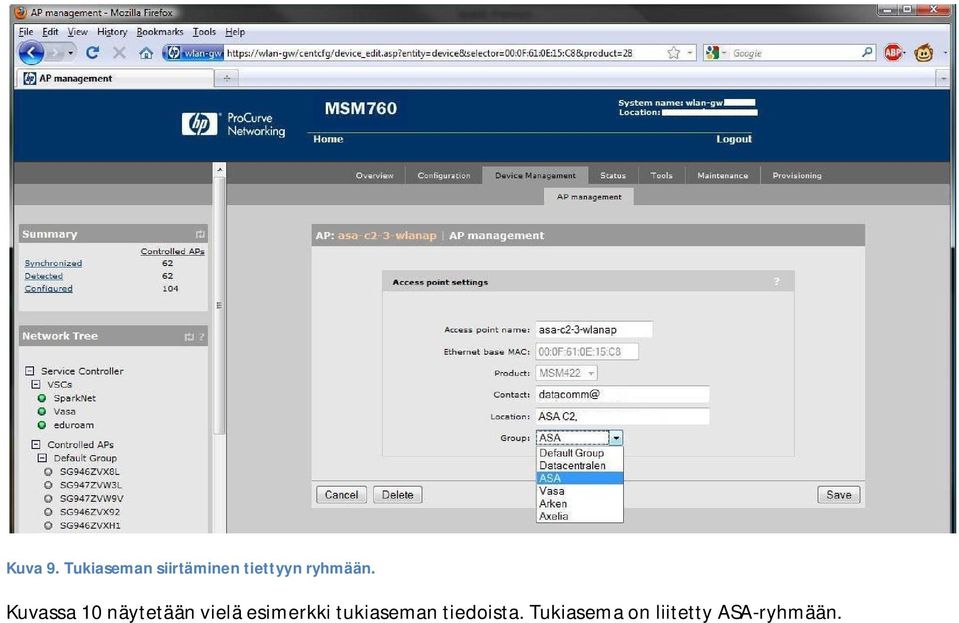Open the Synchronized APs link

tap(53, 264)
